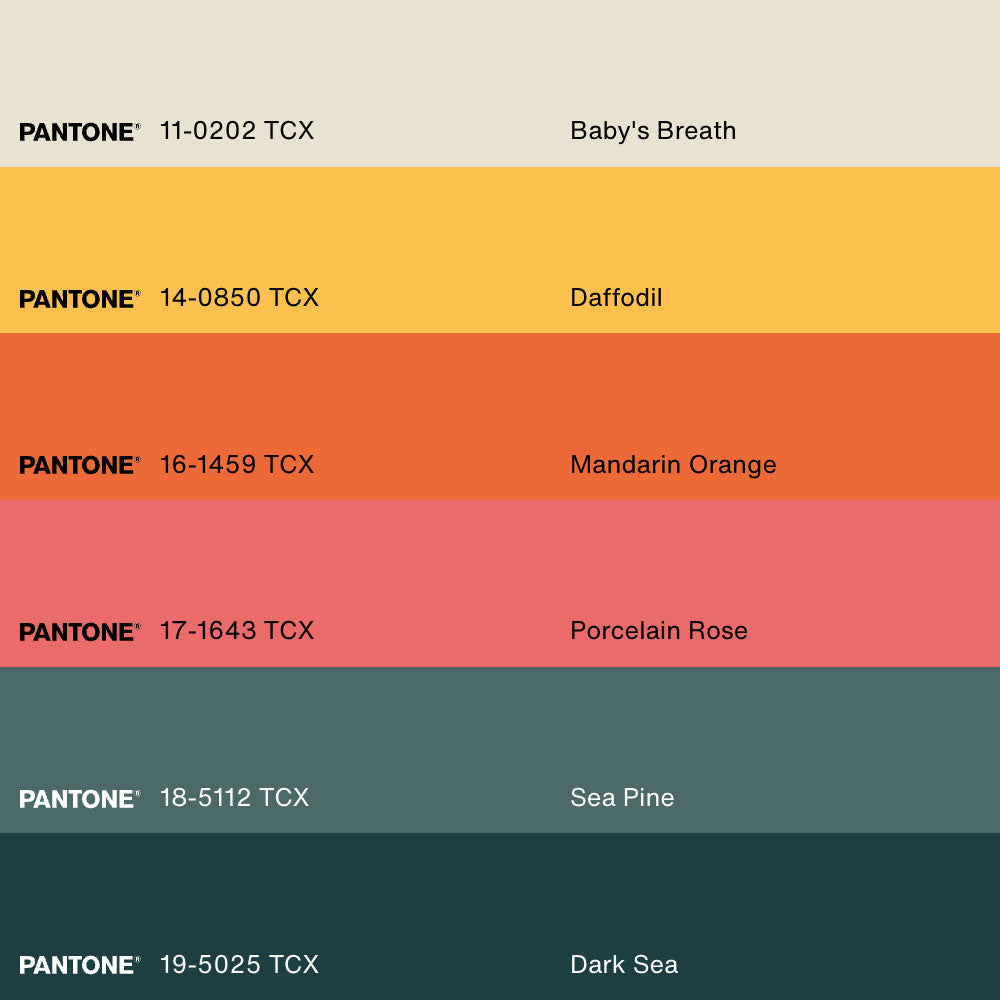Select the 18-5112 TCX code text
The height and width of the screenshot is (1000, 1000).
point(234,798)
